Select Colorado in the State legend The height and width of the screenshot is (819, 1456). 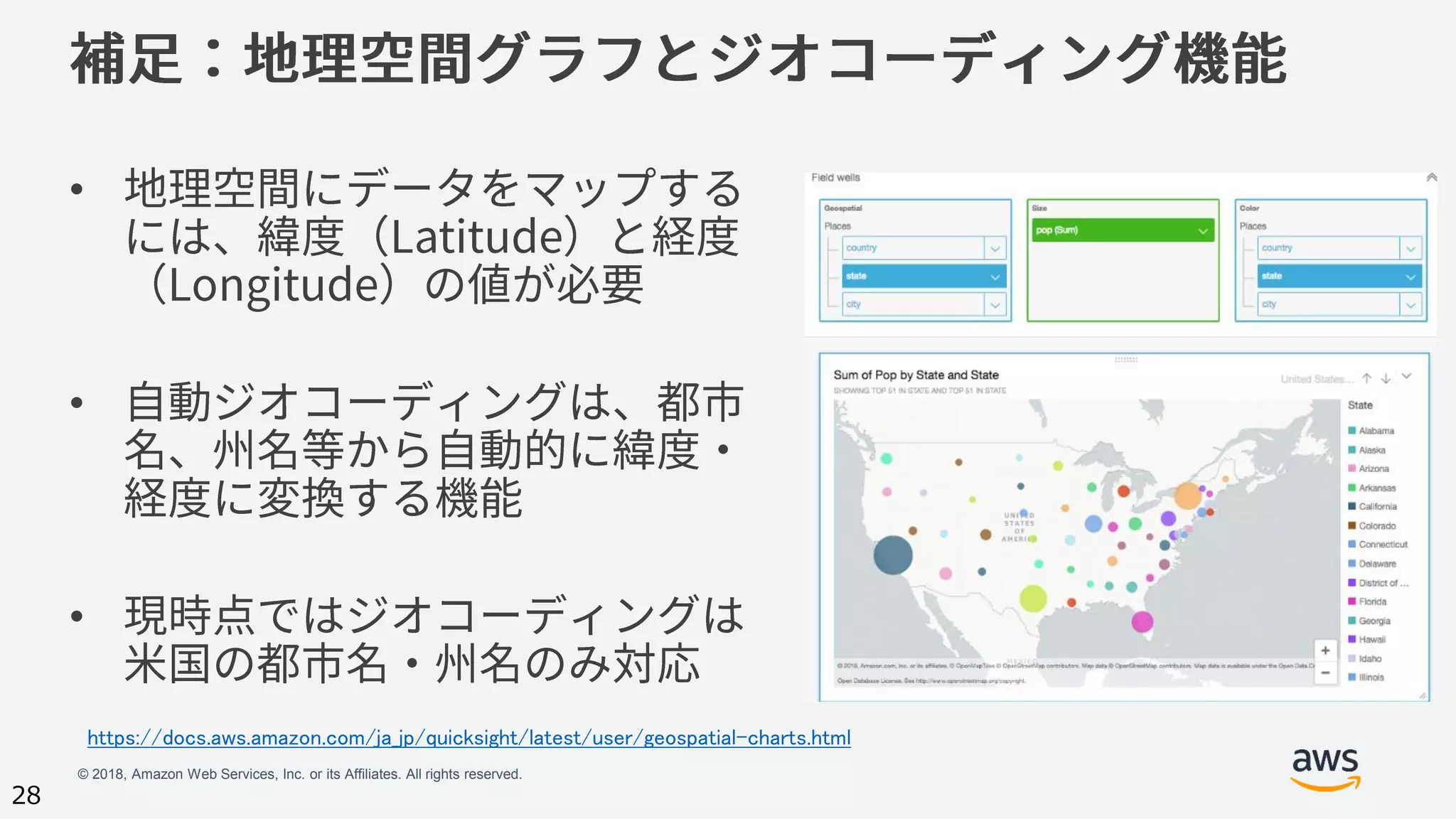click(1371, 525)
